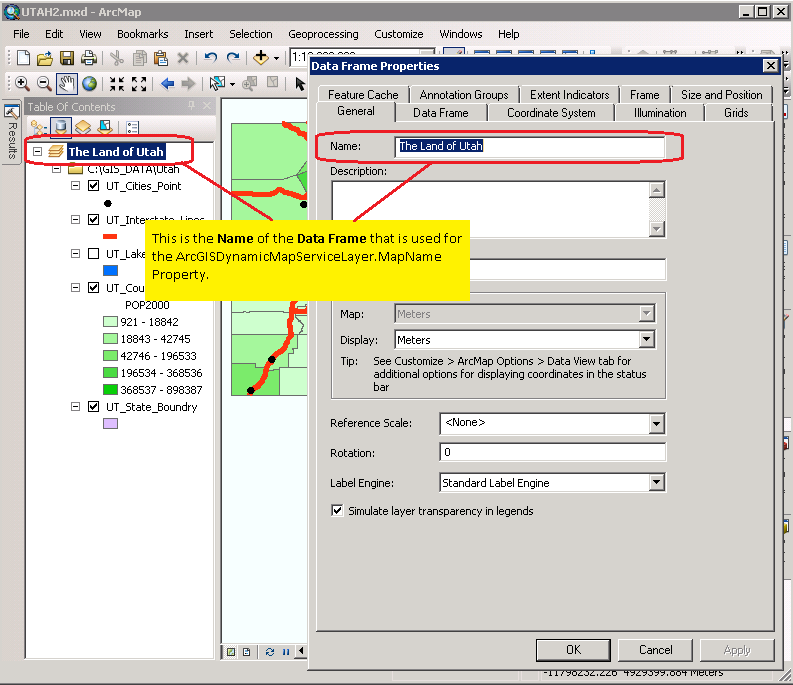Viewport: 793px width, 685px height.
Task: Toggle the UT_Interstate_Lines layer checkbox
Action: [94, 220]
